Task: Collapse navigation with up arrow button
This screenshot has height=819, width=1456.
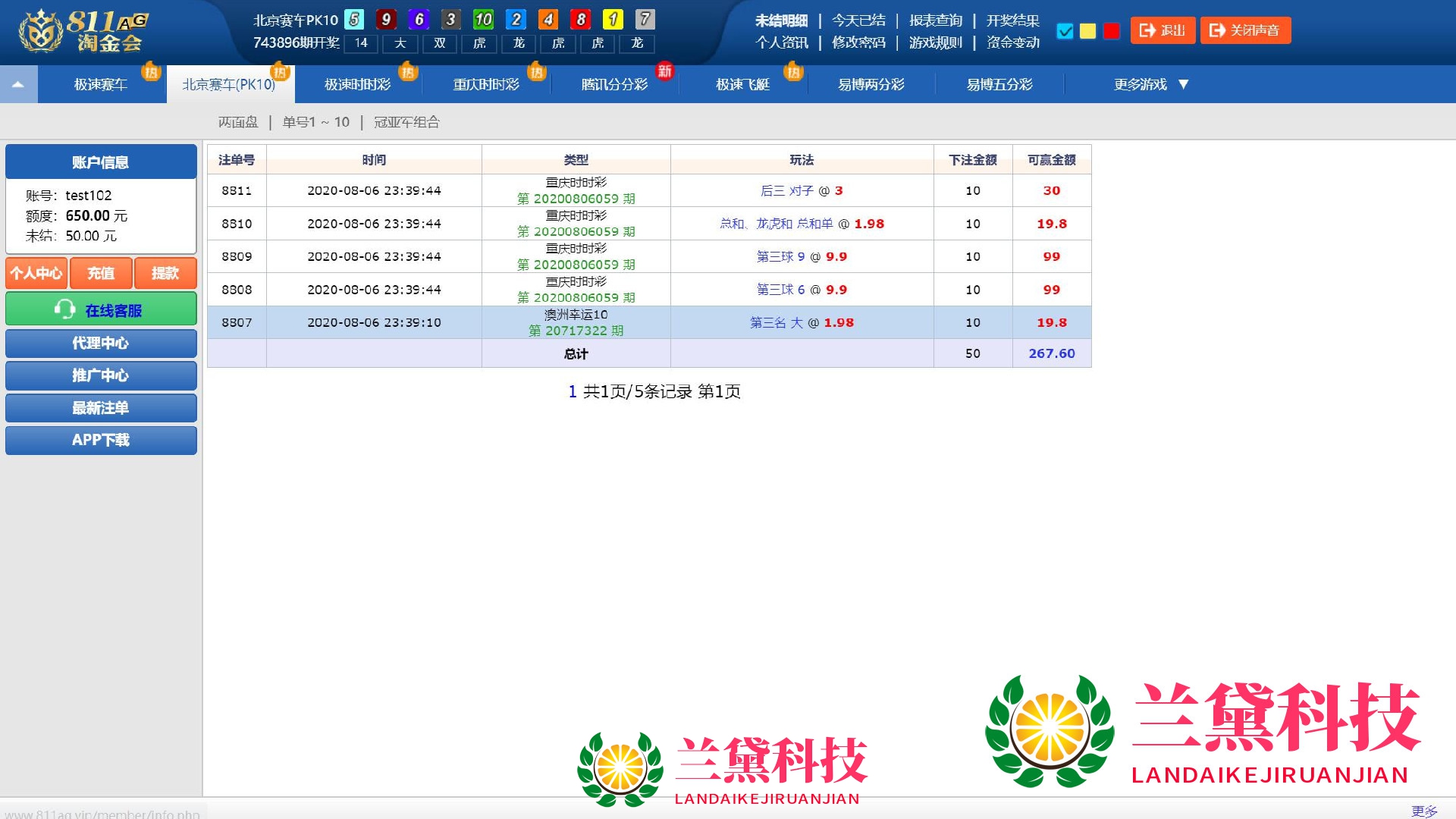Action: [x=18, y=84]
